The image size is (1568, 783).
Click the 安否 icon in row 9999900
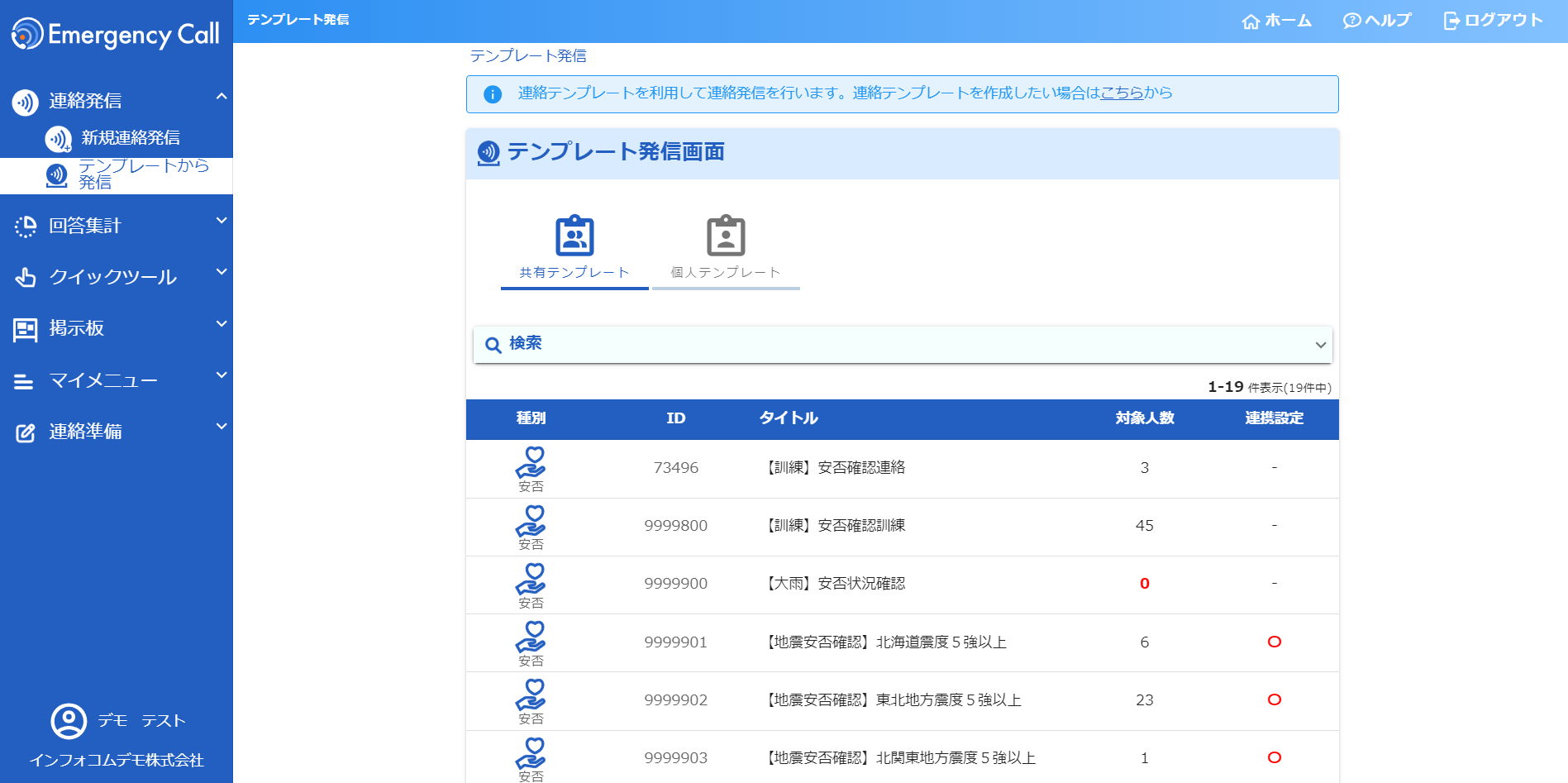pos(531,579)
